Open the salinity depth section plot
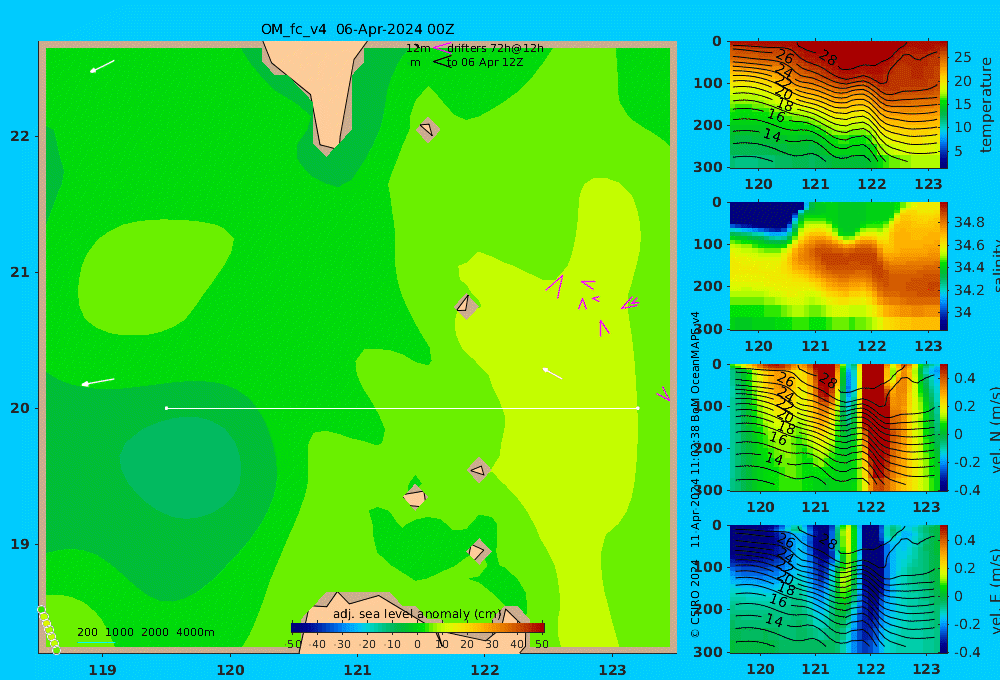The width and height of the screenshot is (1000, 680). click(x=835, y=266)
